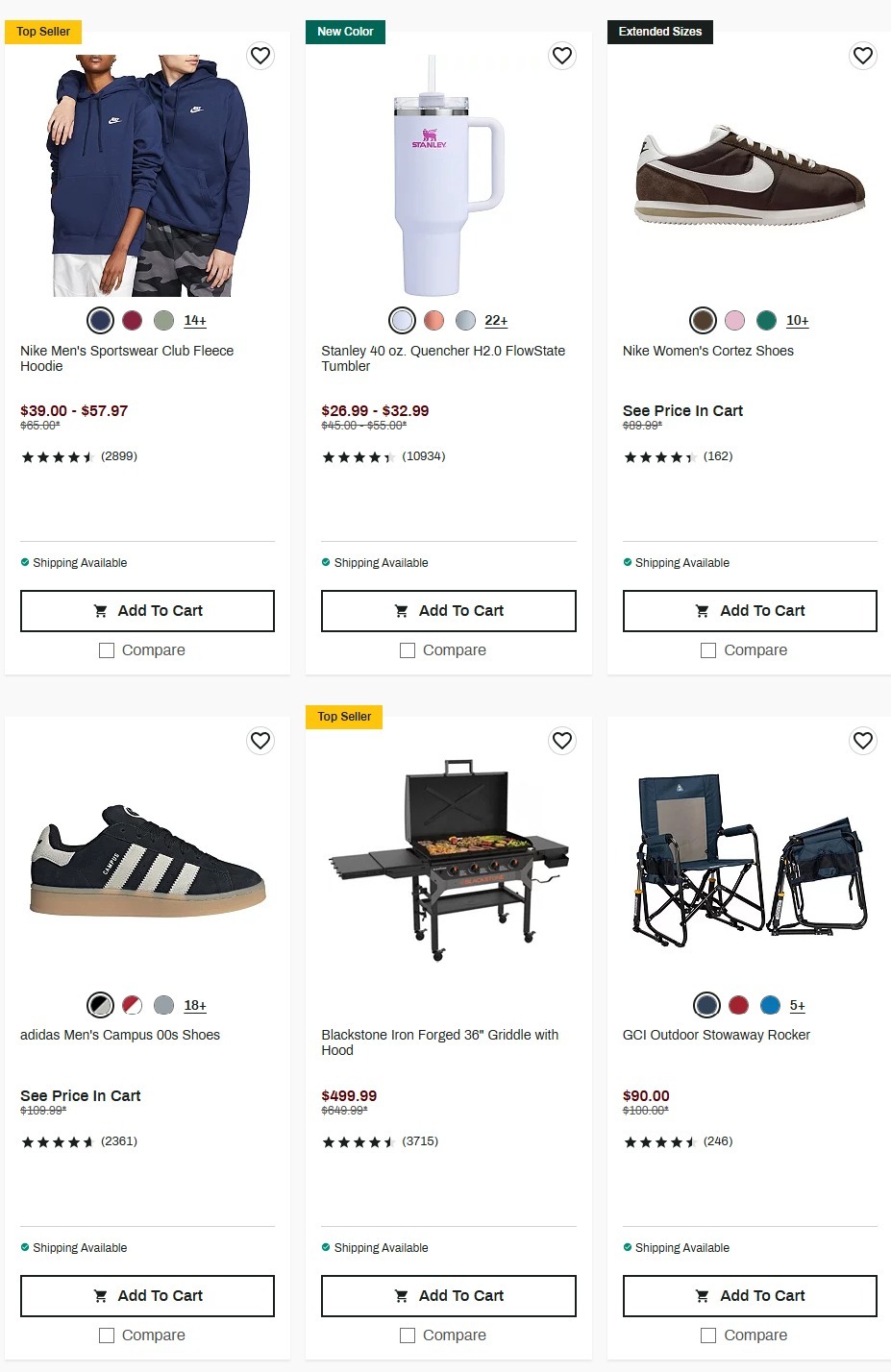The width and height of the screenshot is (891, 1372).
Task: Click the heart icon on Stanley Quencher Tumbler
Action: [562, 56]
